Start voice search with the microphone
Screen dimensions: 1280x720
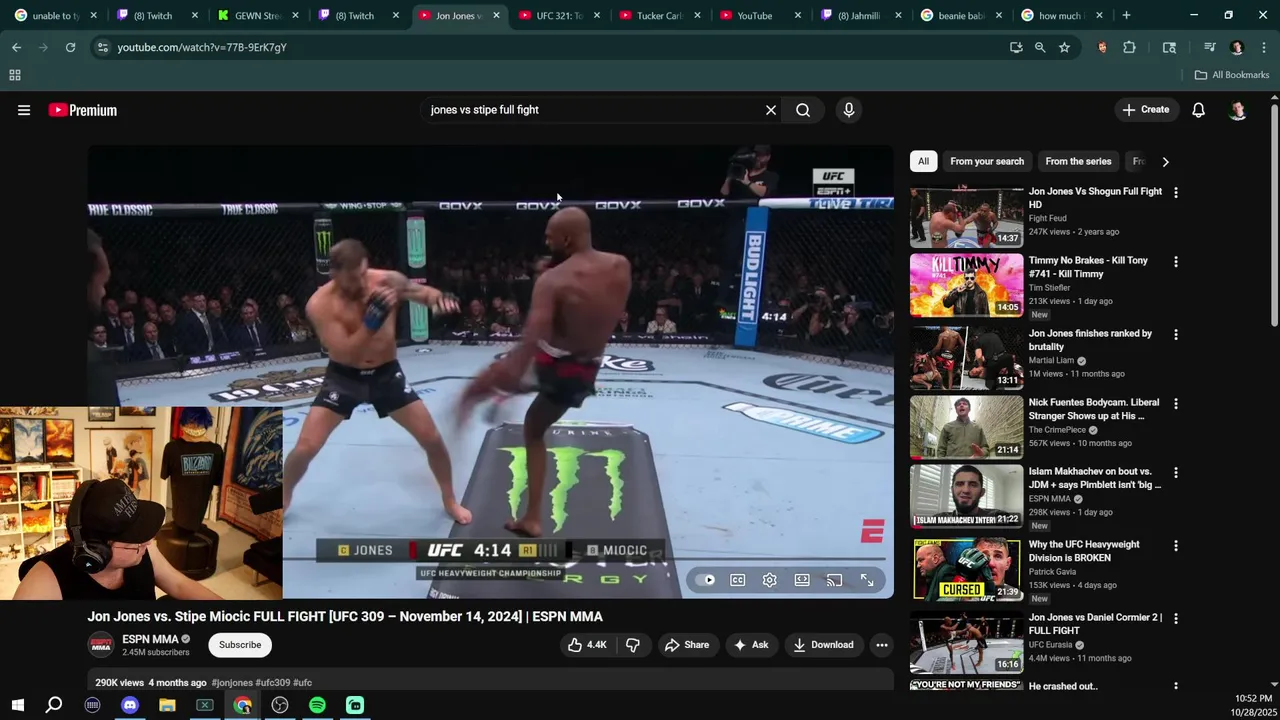849,110
